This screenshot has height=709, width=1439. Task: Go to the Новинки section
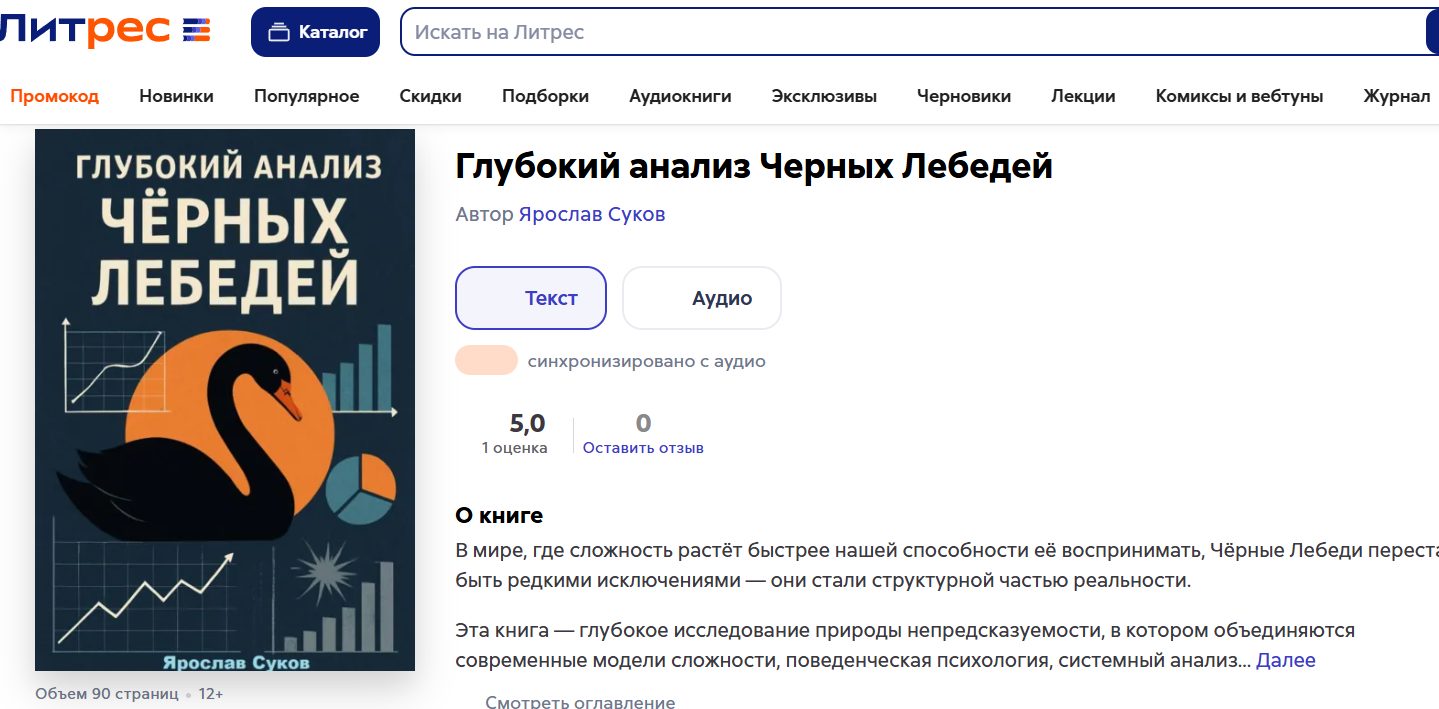(x=176, y=96)
